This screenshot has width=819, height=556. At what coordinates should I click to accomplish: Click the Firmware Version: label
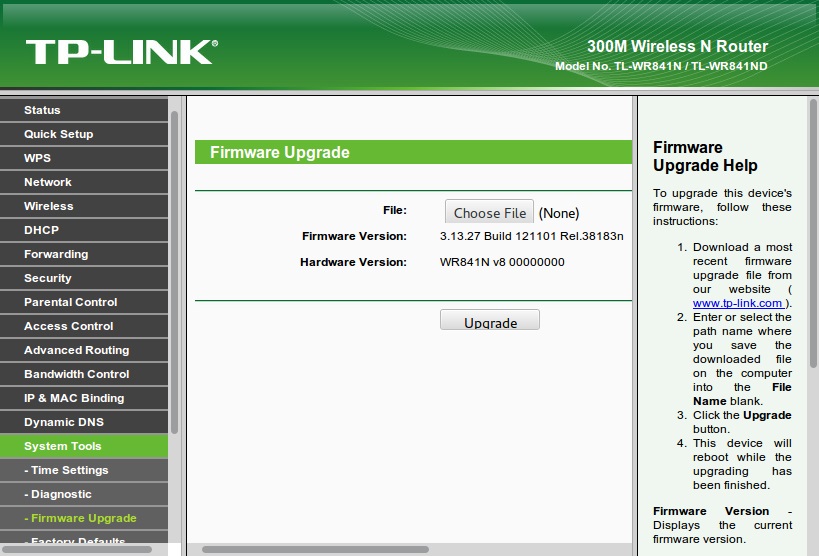click(x=354, y=236)
